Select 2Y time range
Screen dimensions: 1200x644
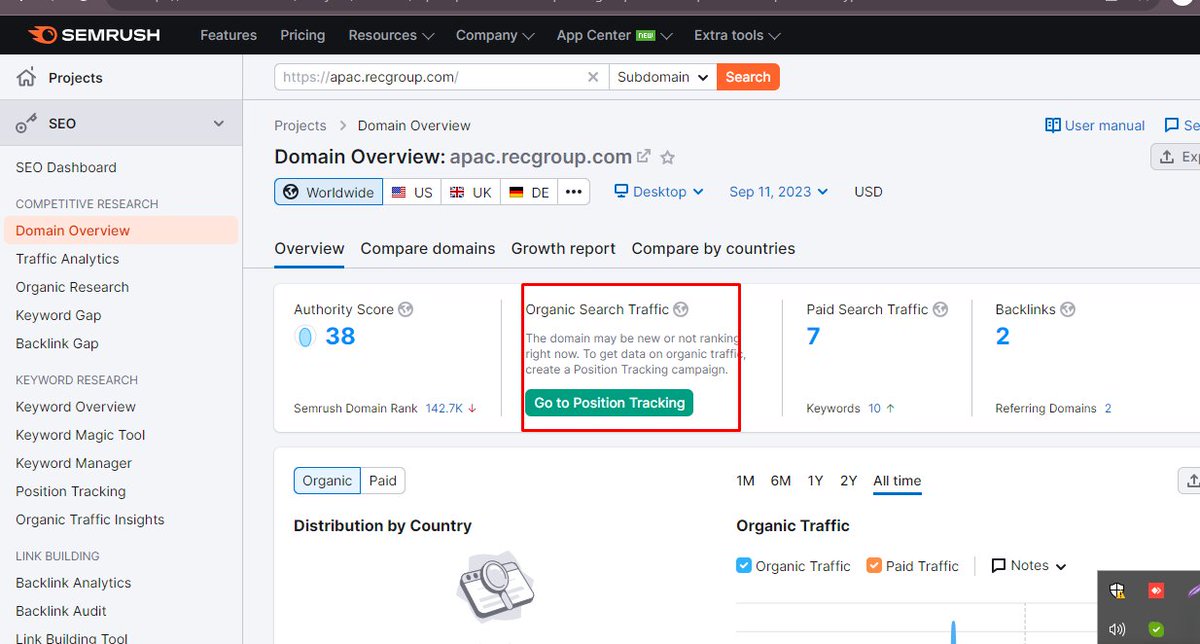(x=849, y=481)
